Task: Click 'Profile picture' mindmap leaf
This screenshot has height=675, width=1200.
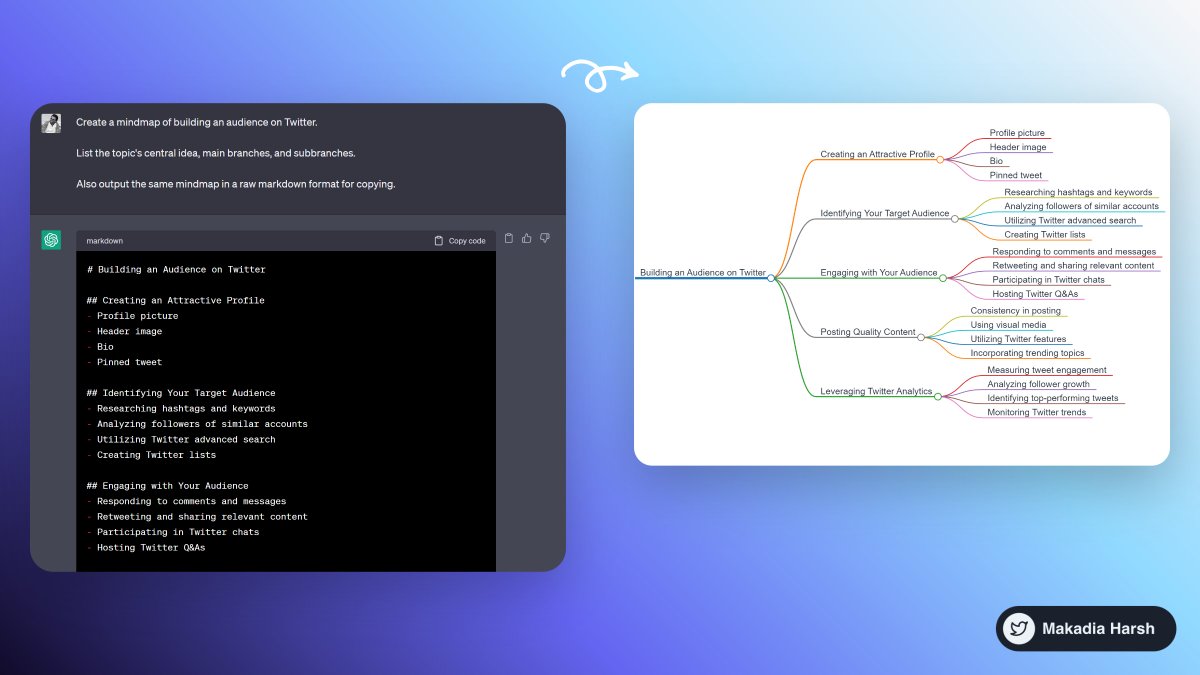Action: [1017, 133]
